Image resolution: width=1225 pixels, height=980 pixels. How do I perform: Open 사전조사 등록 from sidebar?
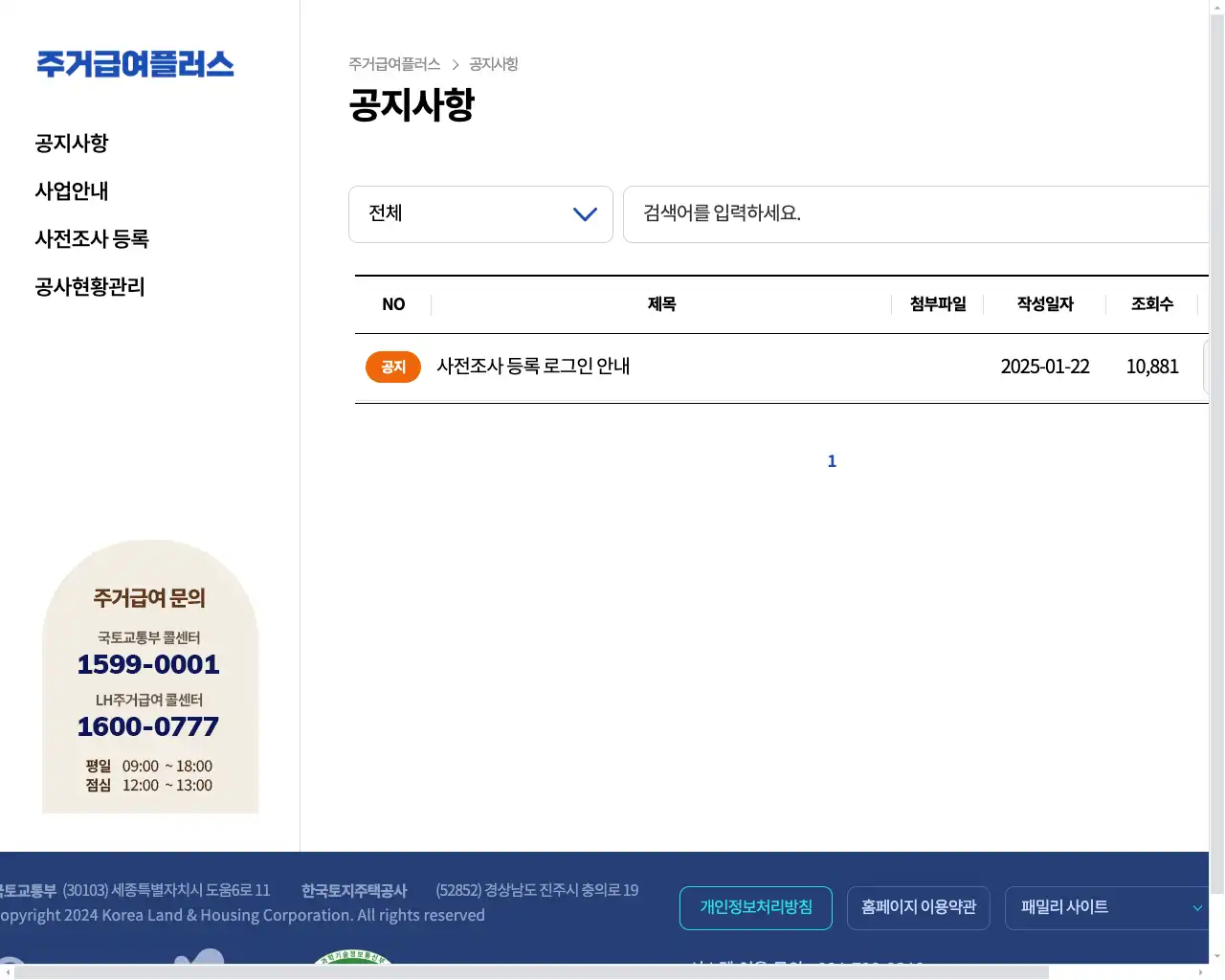92,239
